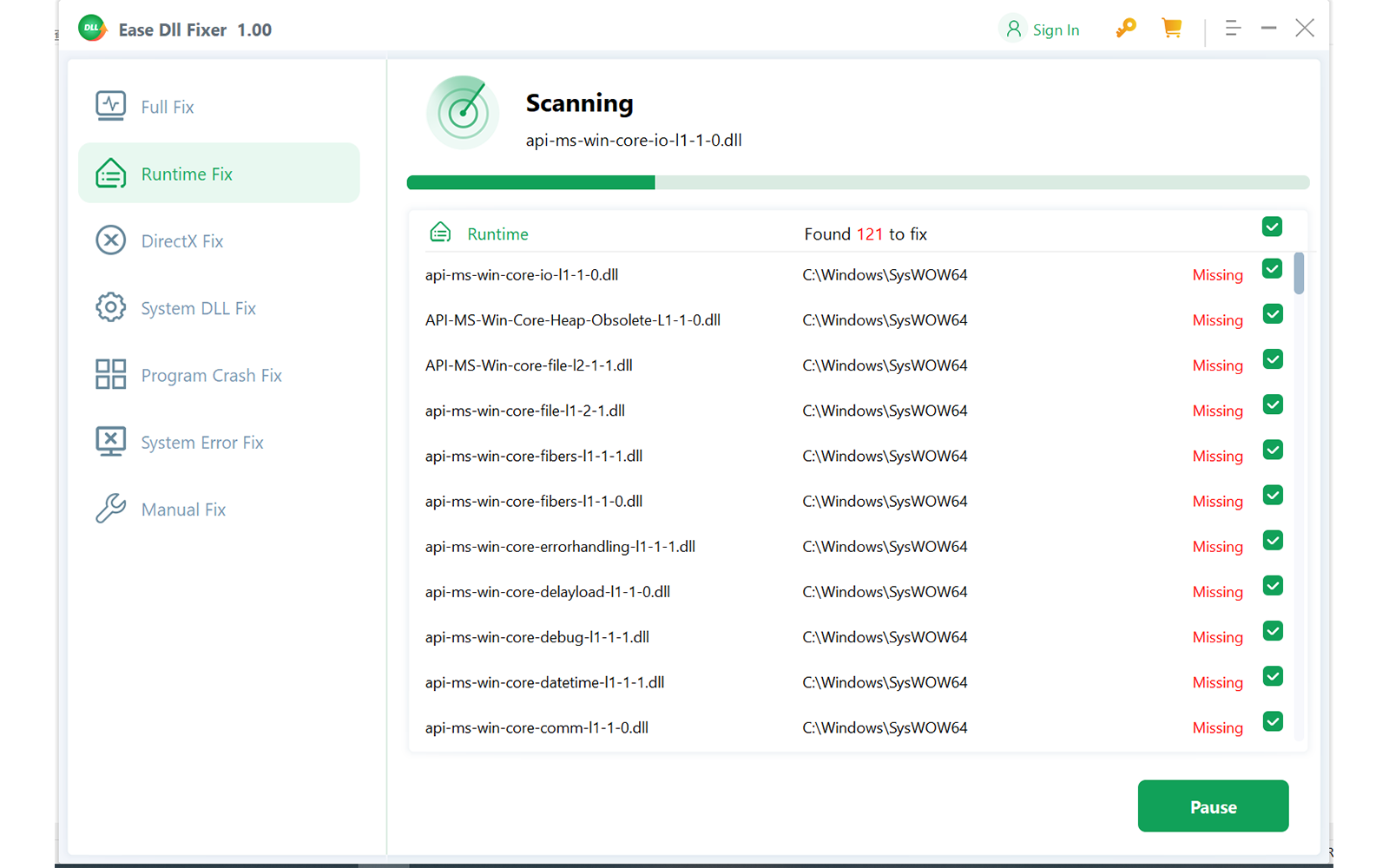Screen dimensions: 1389x868
Task: Click the DirectX Fix circled X icon
Action: [110, 240]
